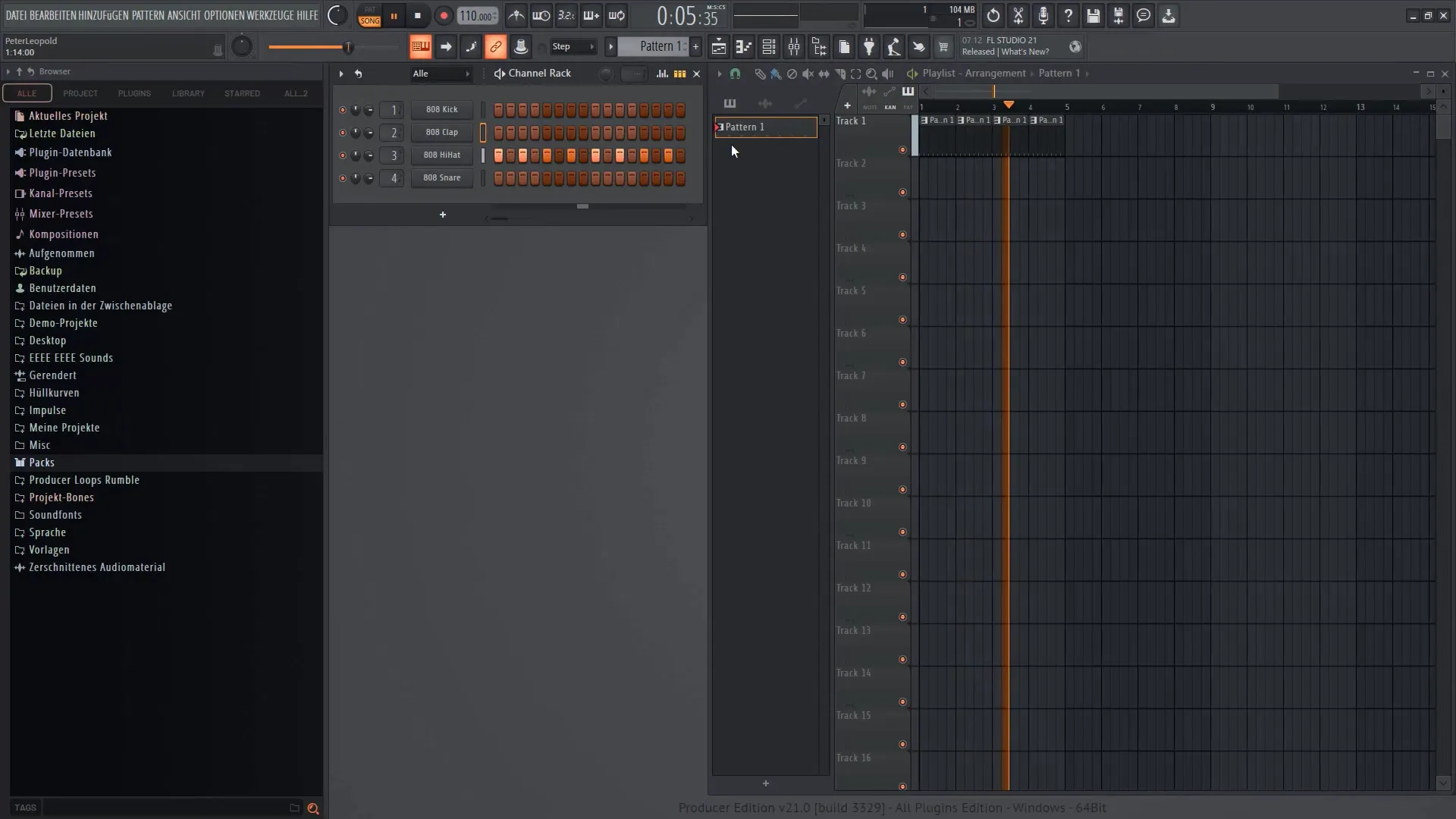Viewport: 1456px width, 819px height.
Task: Select the Paint brush tool in Playlist
Action: tap(776, 74)
